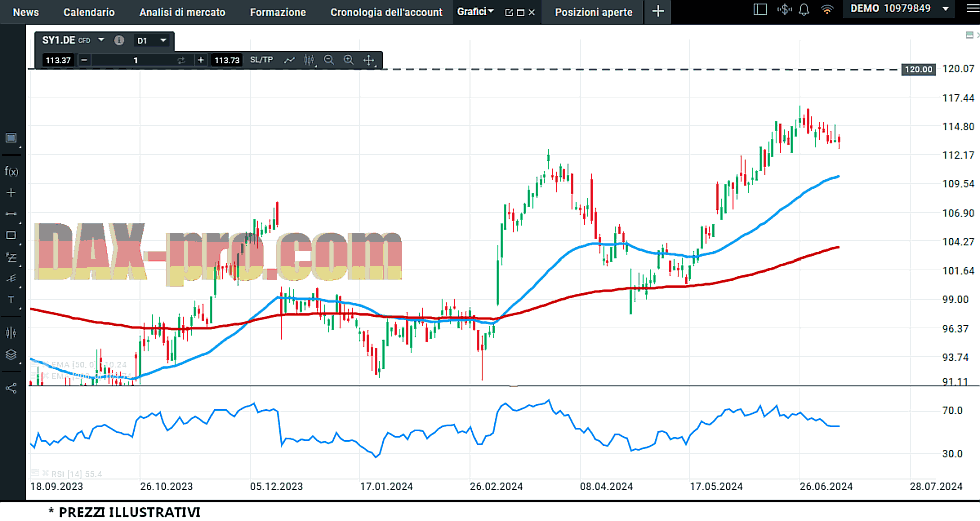Image resolution: width=980 pixels, height=521 pixels.
Task: Toggle the volume swap arrows in order box
Action: pyautogui.click(x=181, y=60)
